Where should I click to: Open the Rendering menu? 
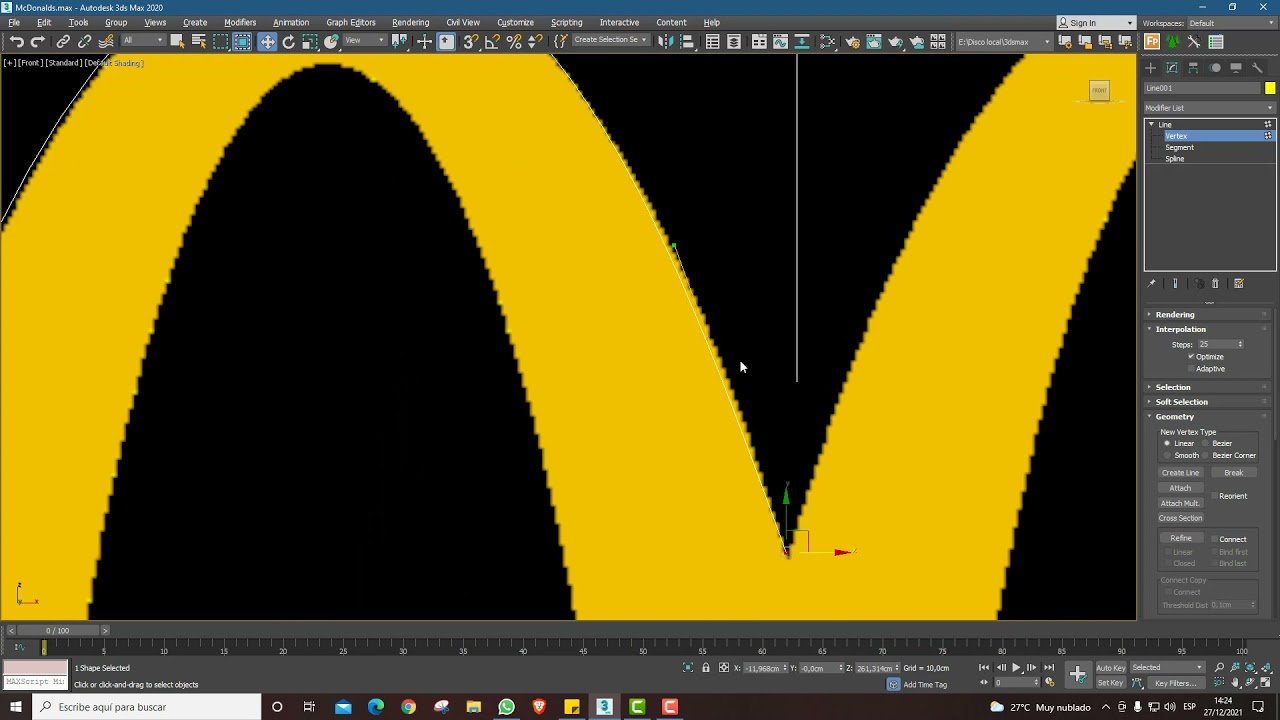(x=410, y=22)
